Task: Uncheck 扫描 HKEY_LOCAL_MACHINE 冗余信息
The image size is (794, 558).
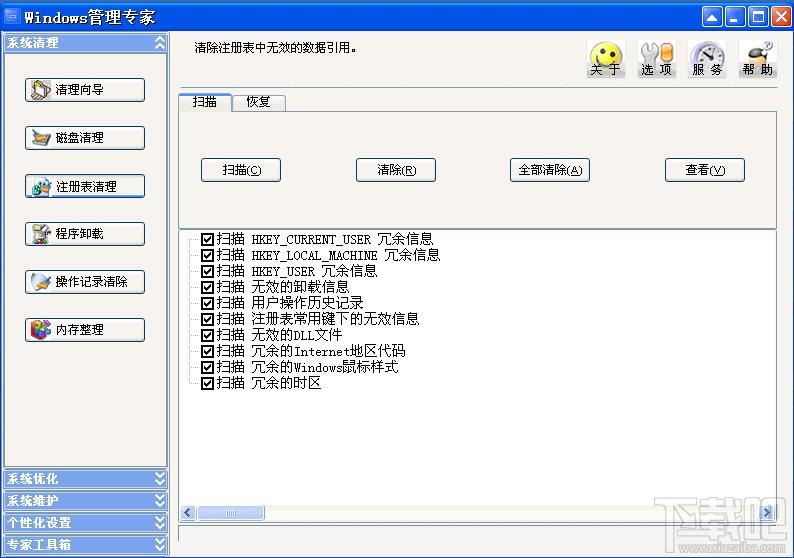Action: coord(207,255)
